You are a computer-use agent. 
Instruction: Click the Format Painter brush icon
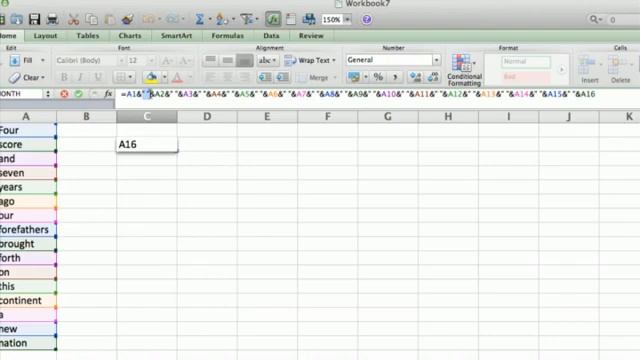pyautogui.click(x=128, y=19)
